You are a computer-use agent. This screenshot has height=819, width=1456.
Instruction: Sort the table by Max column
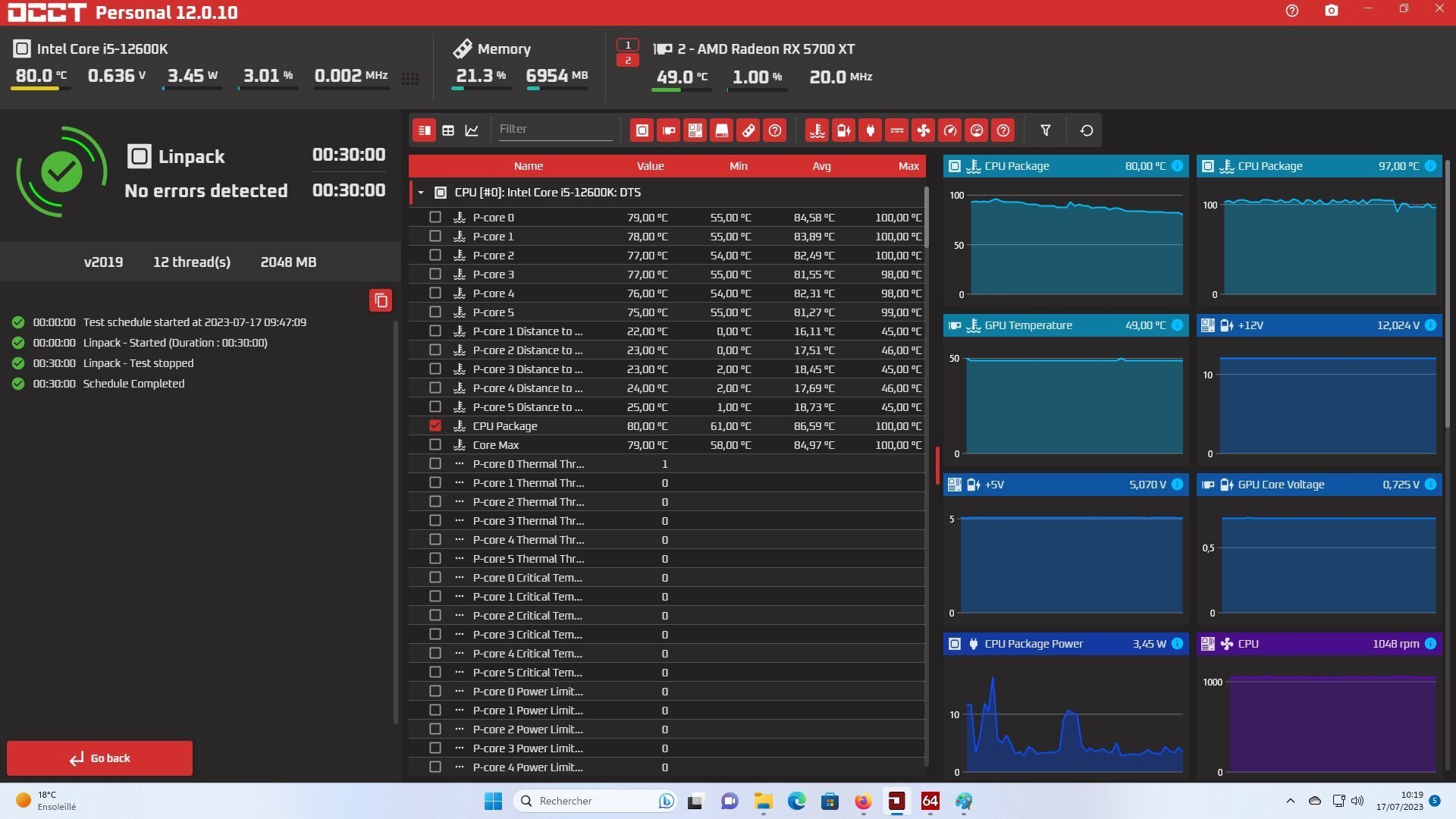[908, 166]
